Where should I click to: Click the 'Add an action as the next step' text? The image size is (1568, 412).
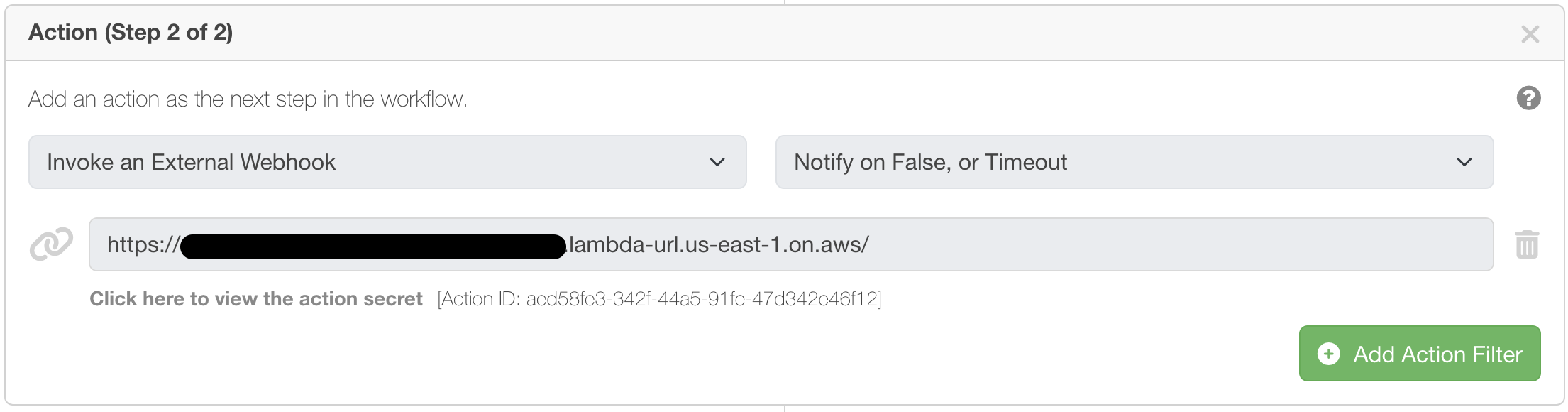coord(248,99)
